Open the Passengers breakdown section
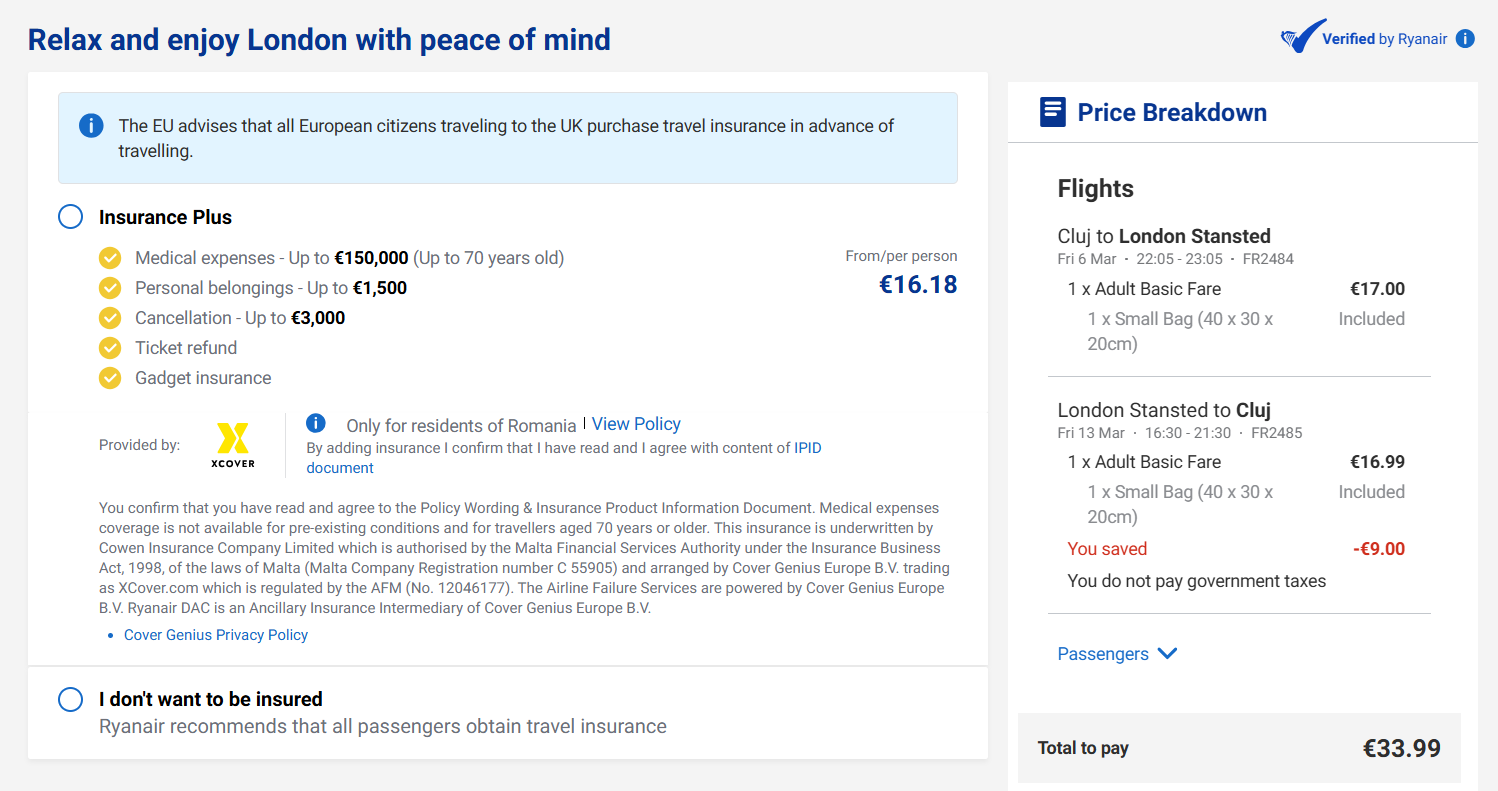 point(1103,654)
